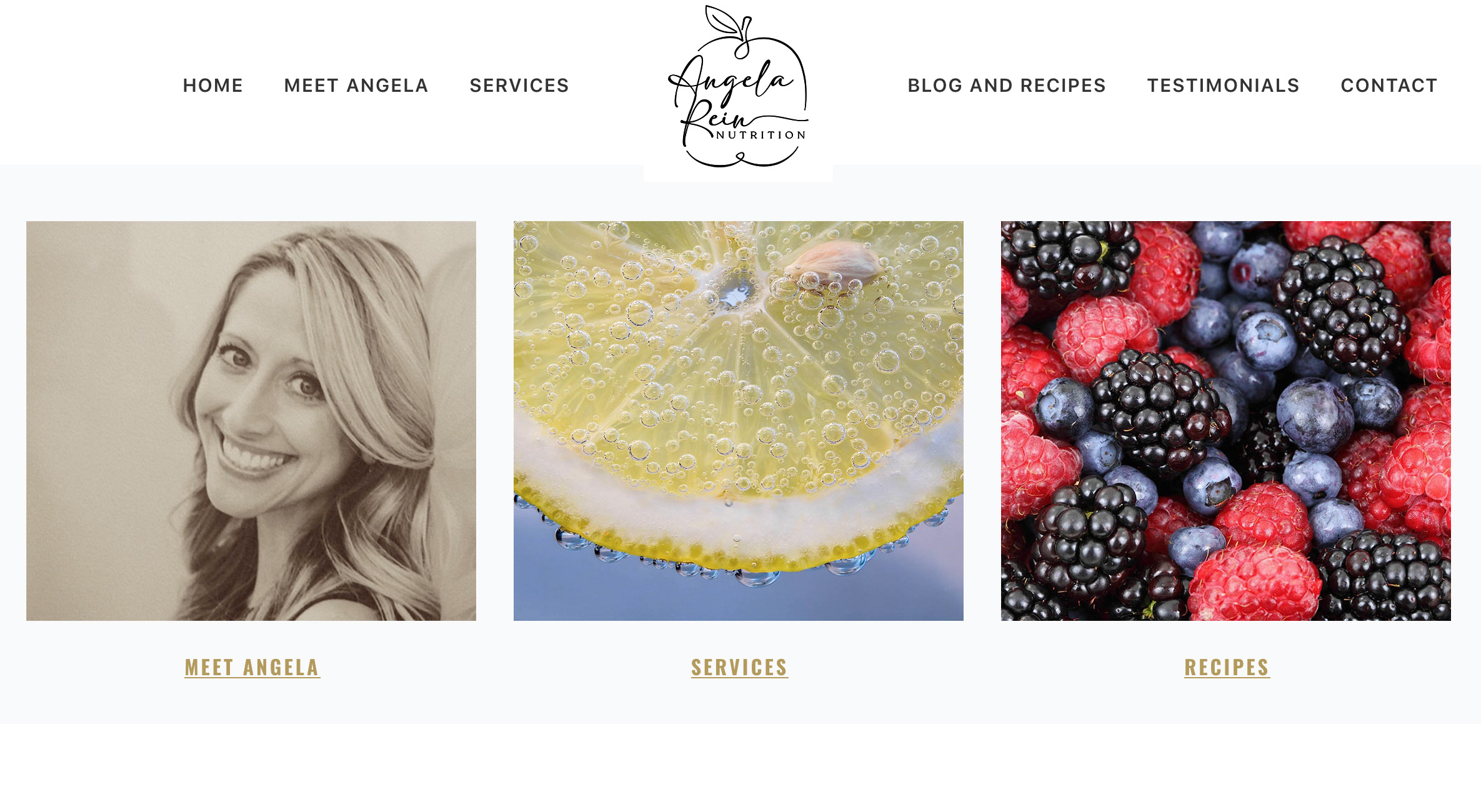The width and height of the screenshot is (1481, 812).
Task: Follow the gold Meet Angela link below the portrait
Action: pyautogui.click(x=252, y=667)
